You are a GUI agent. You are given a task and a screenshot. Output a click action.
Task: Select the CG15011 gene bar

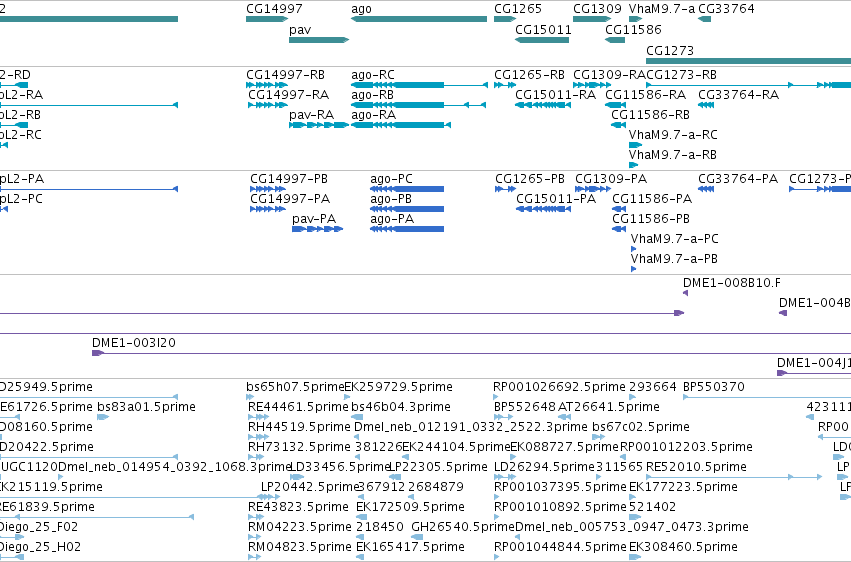click(x=542, y=40)
